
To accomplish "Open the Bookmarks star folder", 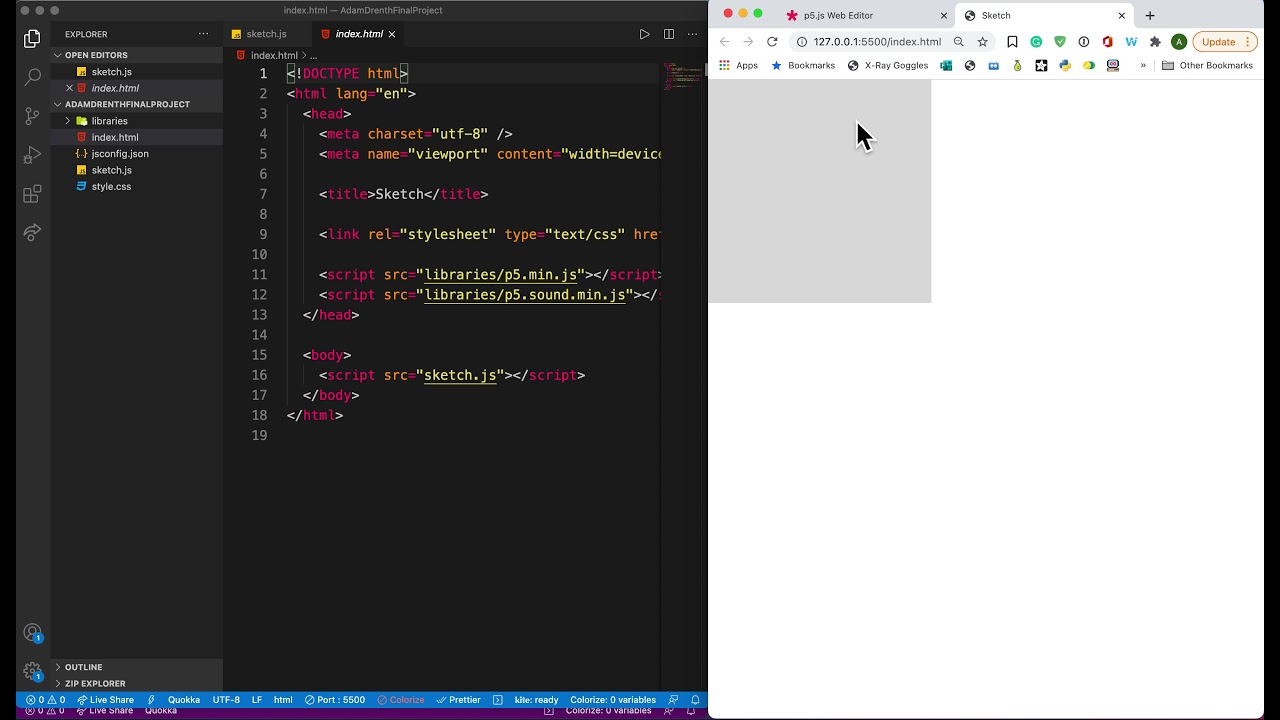I will [x=803, y=66].
